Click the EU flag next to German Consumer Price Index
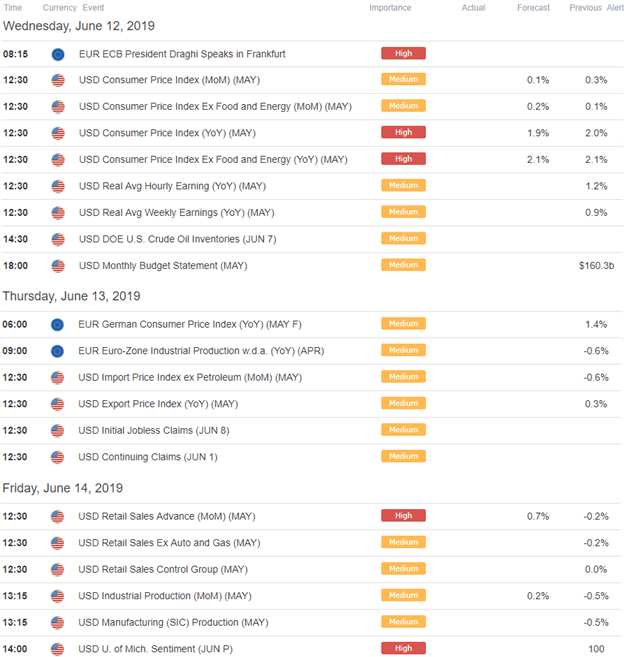This screenshot has height=657, width=624. click(x=57, y=324)
